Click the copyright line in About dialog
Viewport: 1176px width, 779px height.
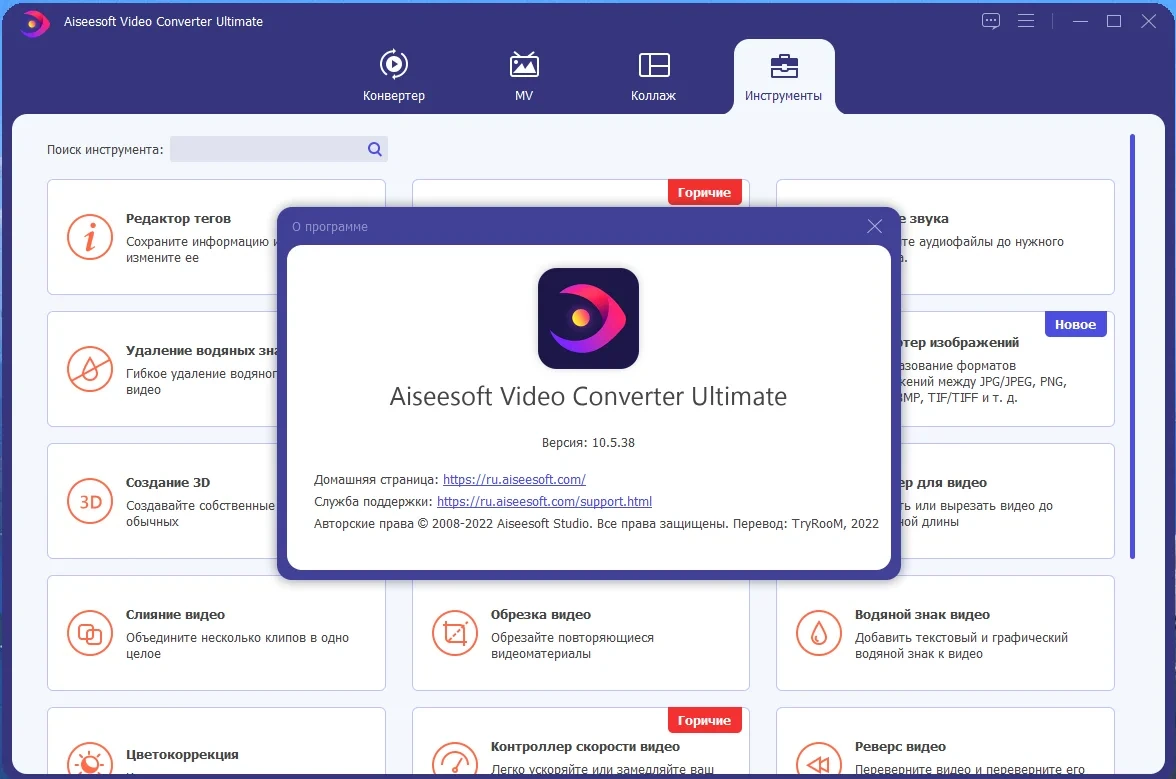point(596,523)
